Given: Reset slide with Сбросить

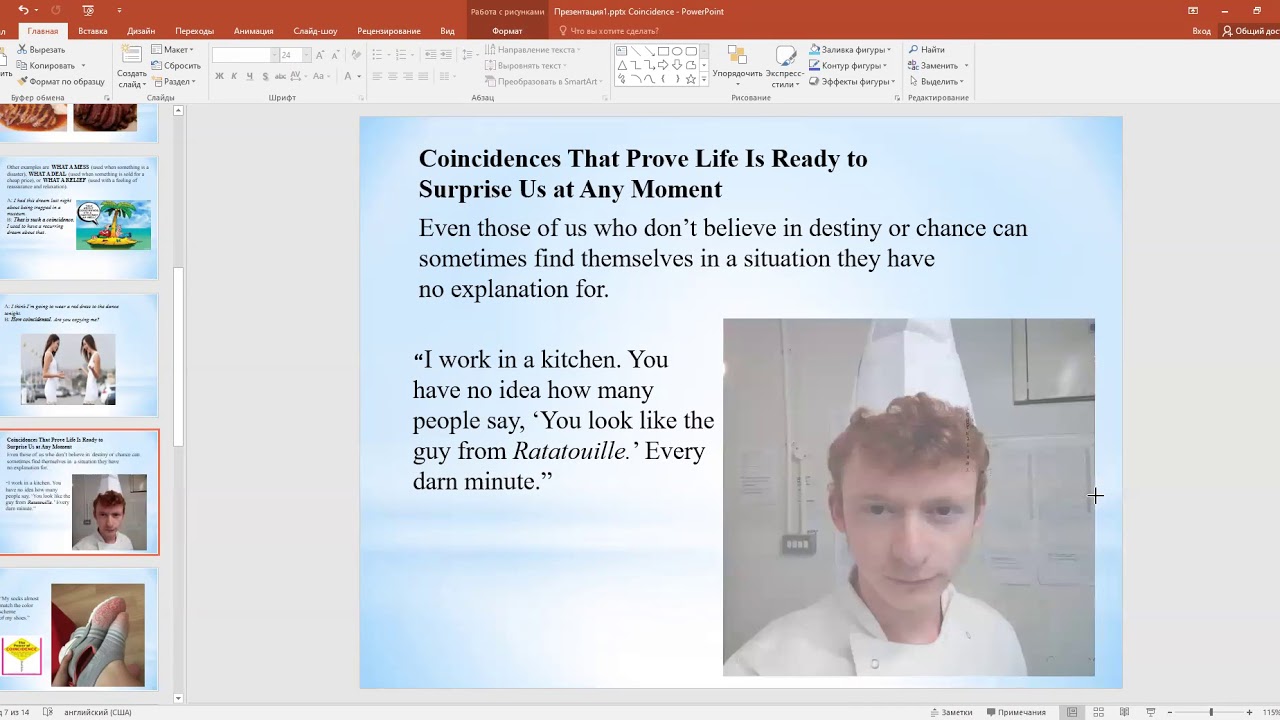Looking at the screenshot, I should click(x=176, y=65).
